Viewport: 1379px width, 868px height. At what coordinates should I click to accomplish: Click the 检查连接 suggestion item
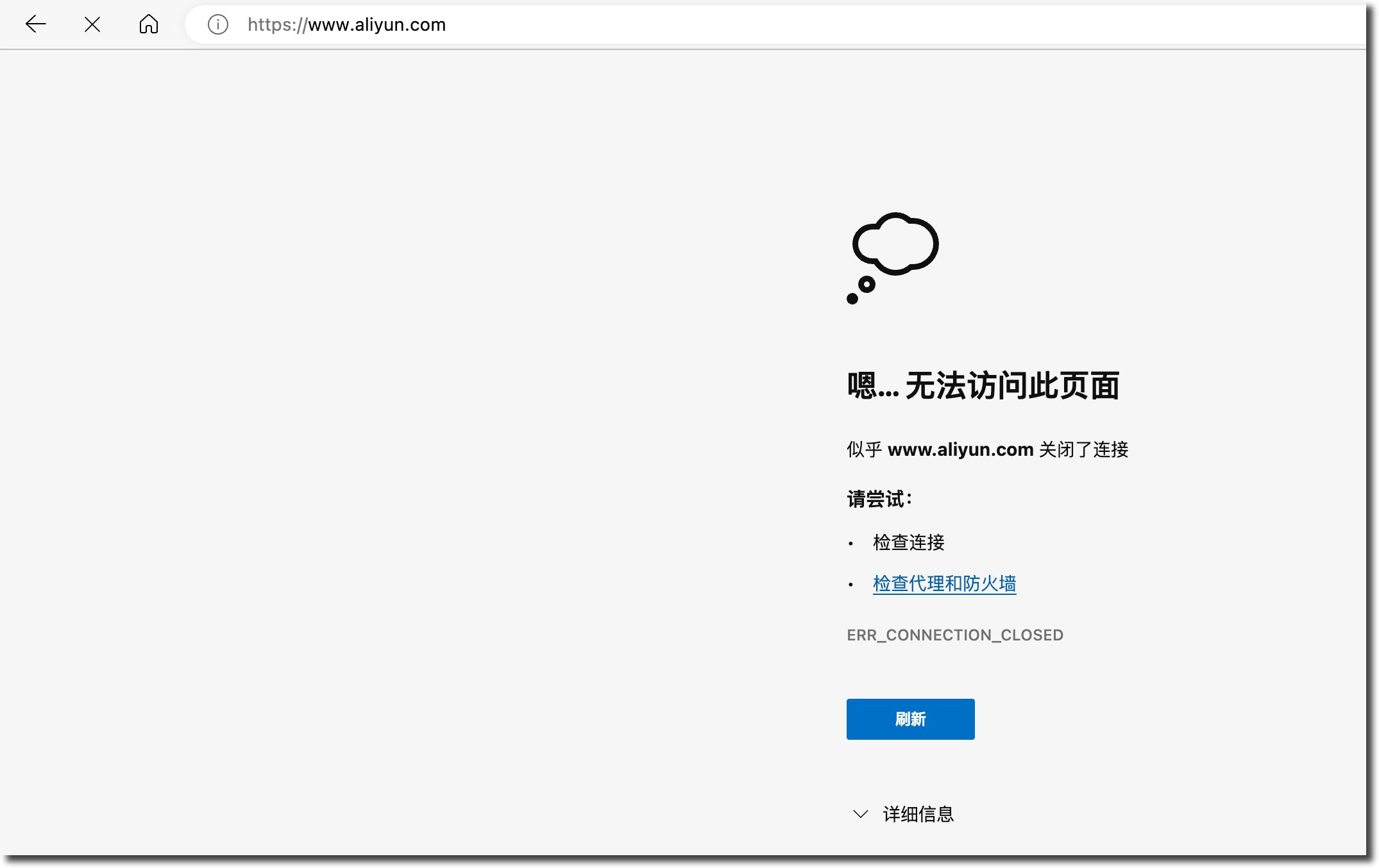(908, 542)
